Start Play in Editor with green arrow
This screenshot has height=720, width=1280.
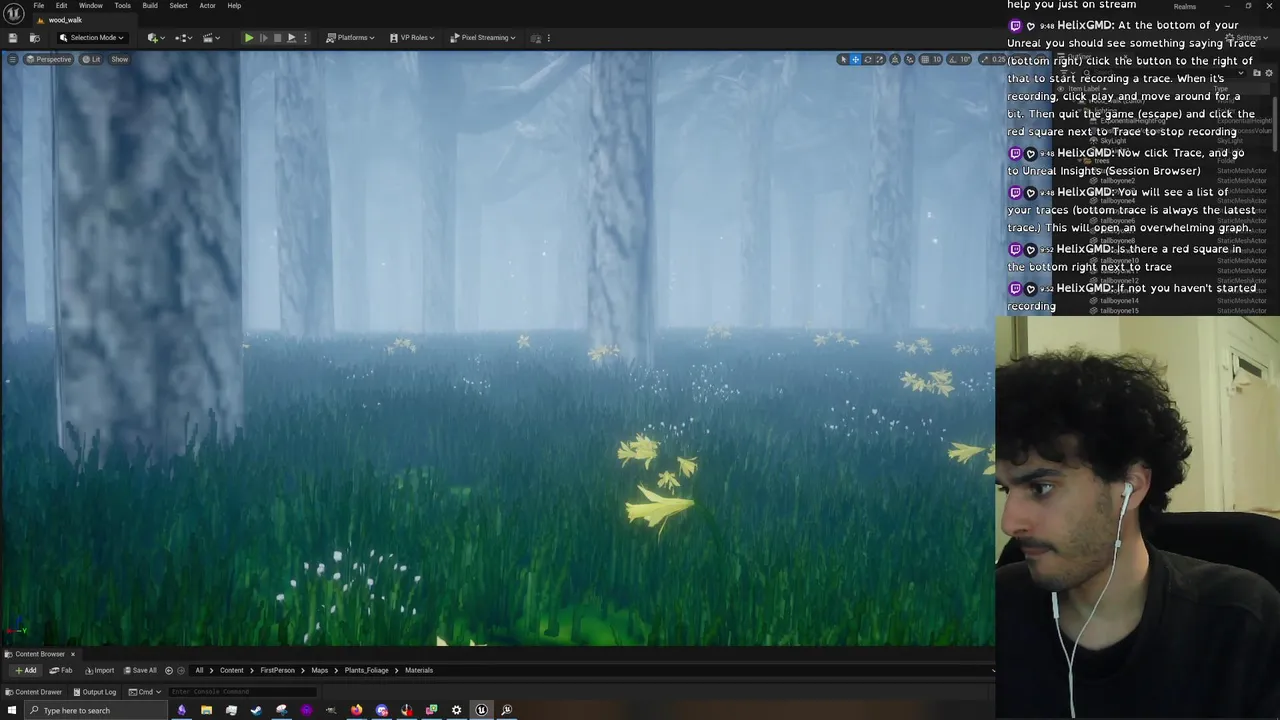tap(248, 38)
